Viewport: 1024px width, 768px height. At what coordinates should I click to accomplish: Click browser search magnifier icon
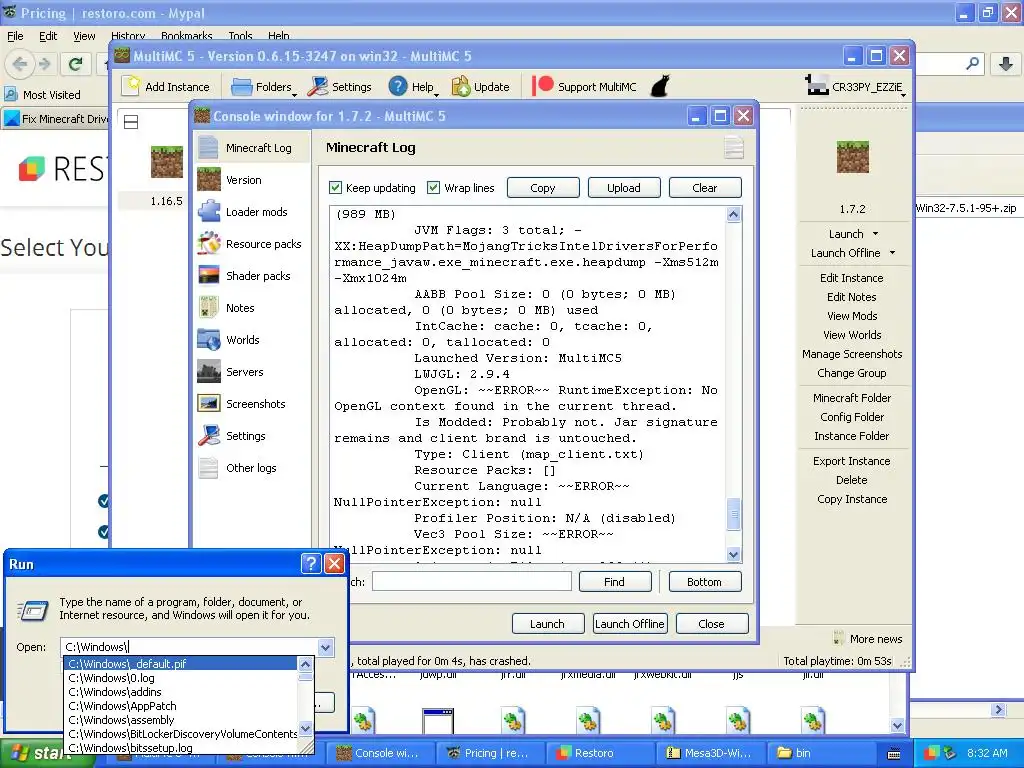[972, 63]
